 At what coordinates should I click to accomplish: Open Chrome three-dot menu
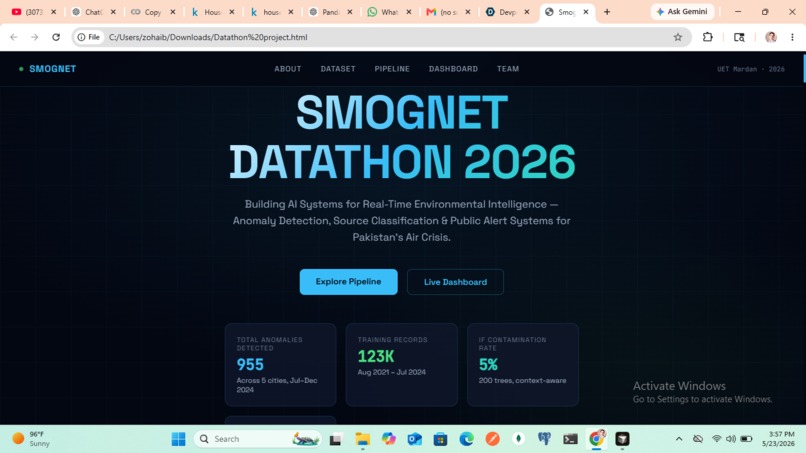[x=792, y=37]
